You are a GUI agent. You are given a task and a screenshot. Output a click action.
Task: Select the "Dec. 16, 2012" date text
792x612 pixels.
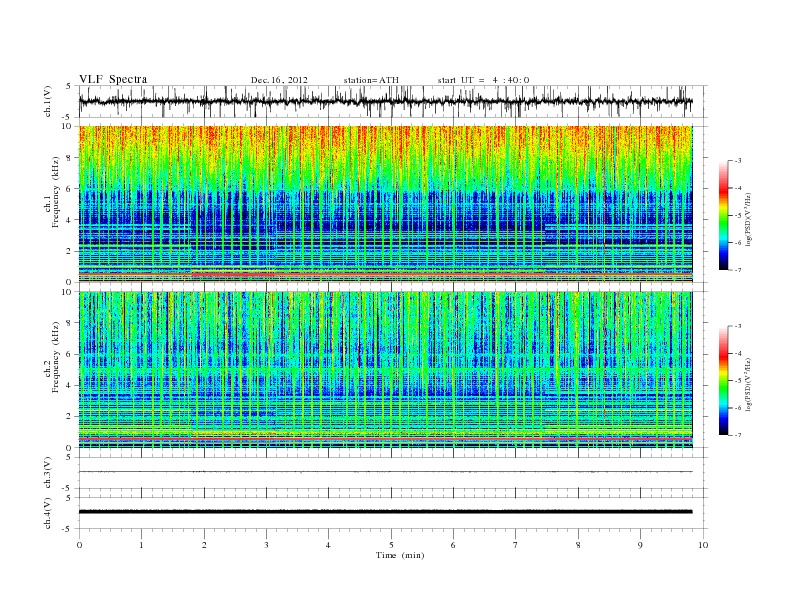279,80
